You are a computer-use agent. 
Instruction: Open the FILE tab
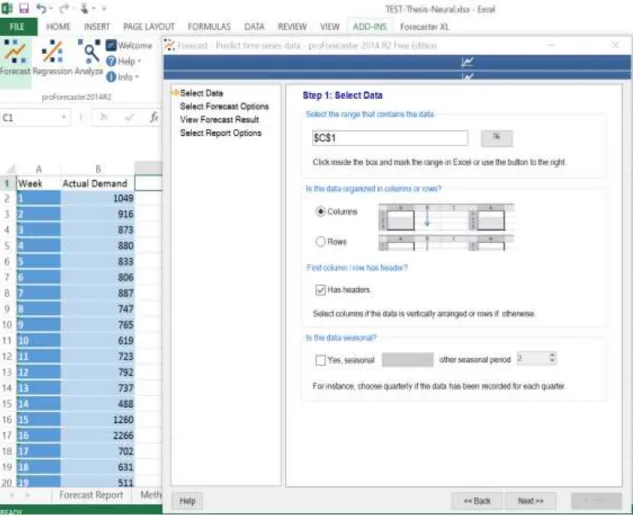coord(18,27)
